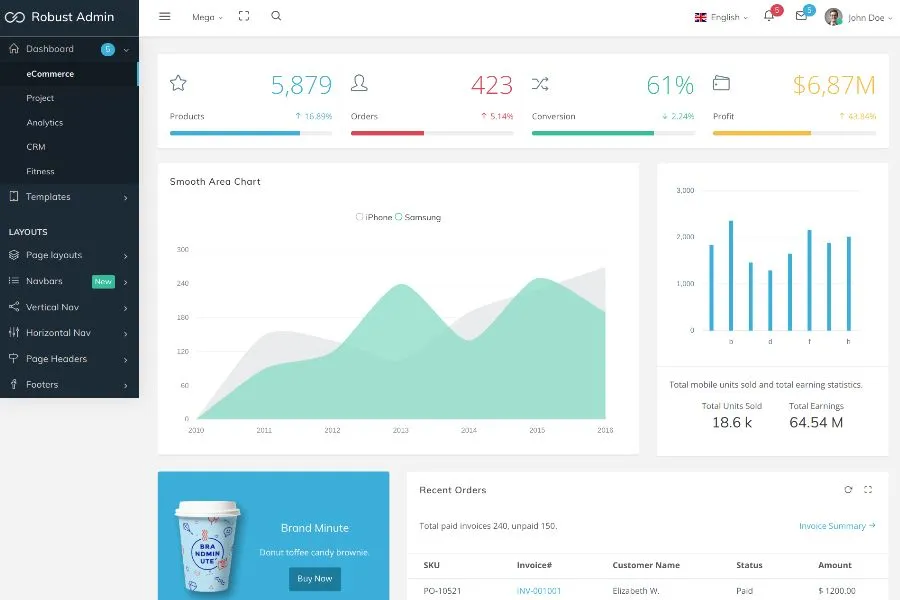Image resolution: width=900 pixels, height=600 pixels.
Task: Reload the Recent Orders card
Action: click(848, 490)
